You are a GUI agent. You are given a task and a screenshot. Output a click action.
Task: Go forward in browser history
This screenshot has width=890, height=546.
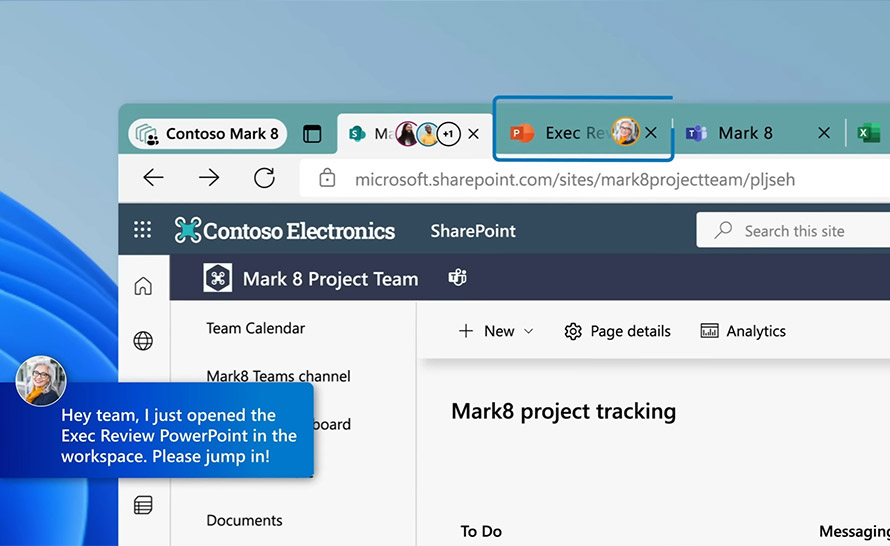[x=209, y=178]
